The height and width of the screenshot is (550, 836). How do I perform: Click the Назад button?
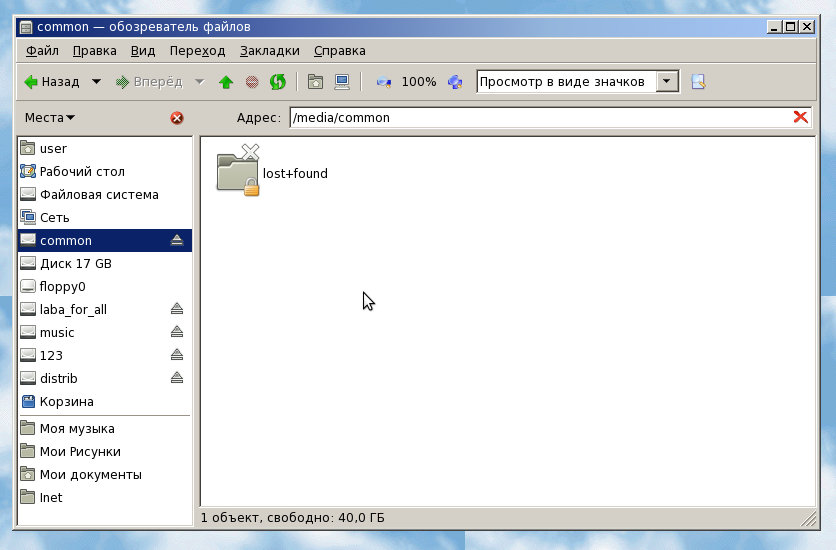point(52,82)
